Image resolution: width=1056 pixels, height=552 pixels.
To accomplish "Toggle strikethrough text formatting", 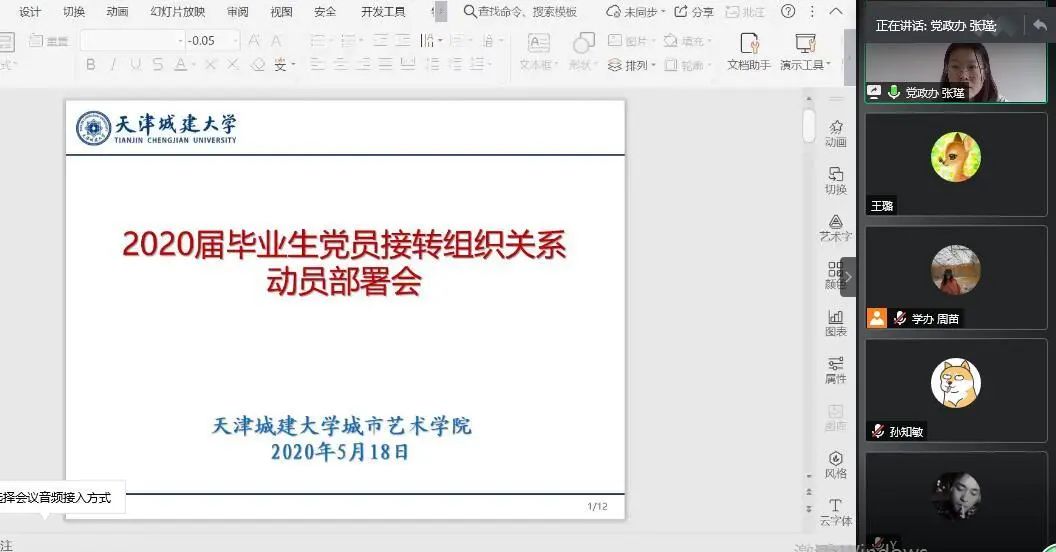I will [x=158, y=65].
